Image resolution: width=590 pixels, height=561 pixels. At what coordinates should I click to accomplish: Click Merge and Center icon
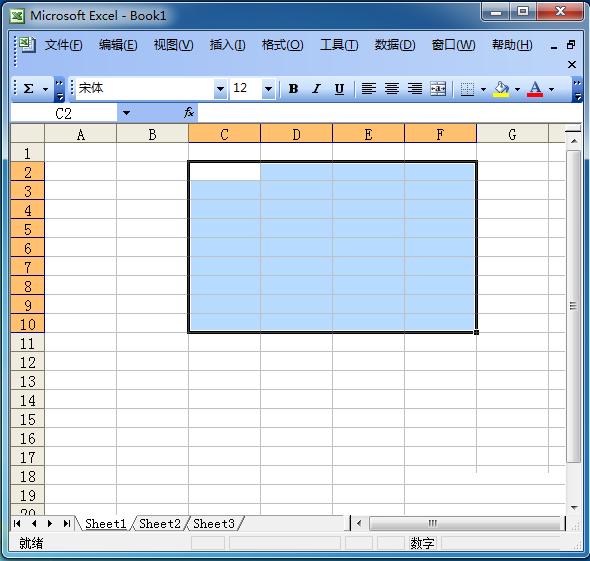tap(438, 89)
